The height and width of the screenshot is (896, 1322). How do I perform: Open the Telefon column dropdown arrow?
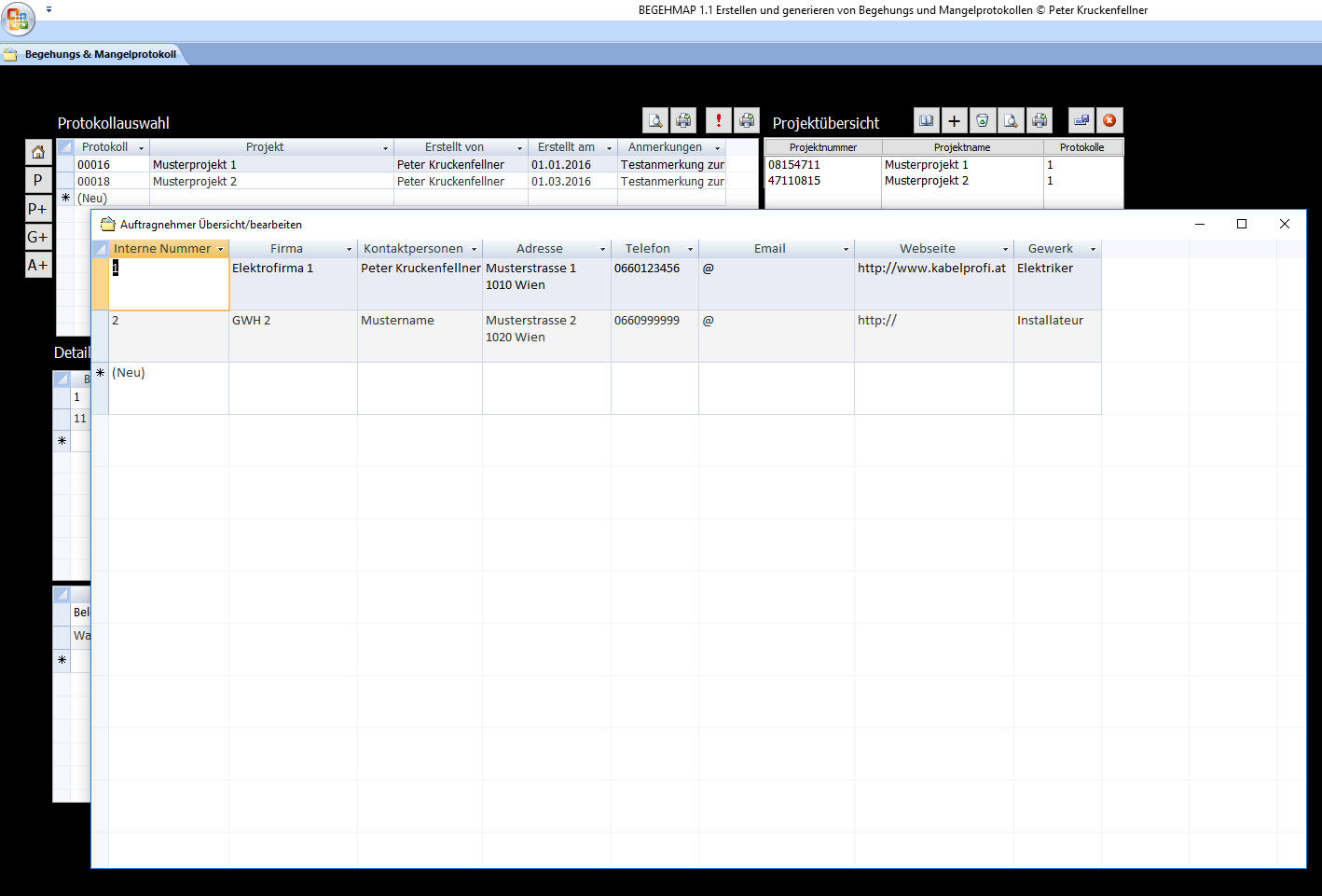691,249
